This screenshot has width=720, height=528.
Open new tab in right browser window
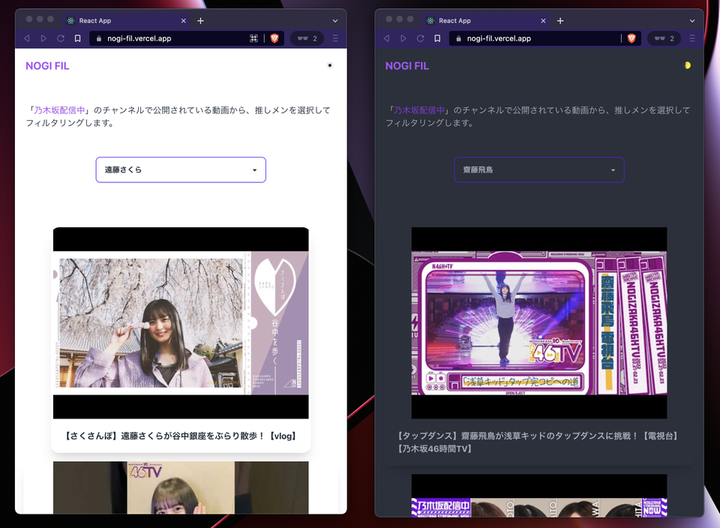[x=560, y=21]
